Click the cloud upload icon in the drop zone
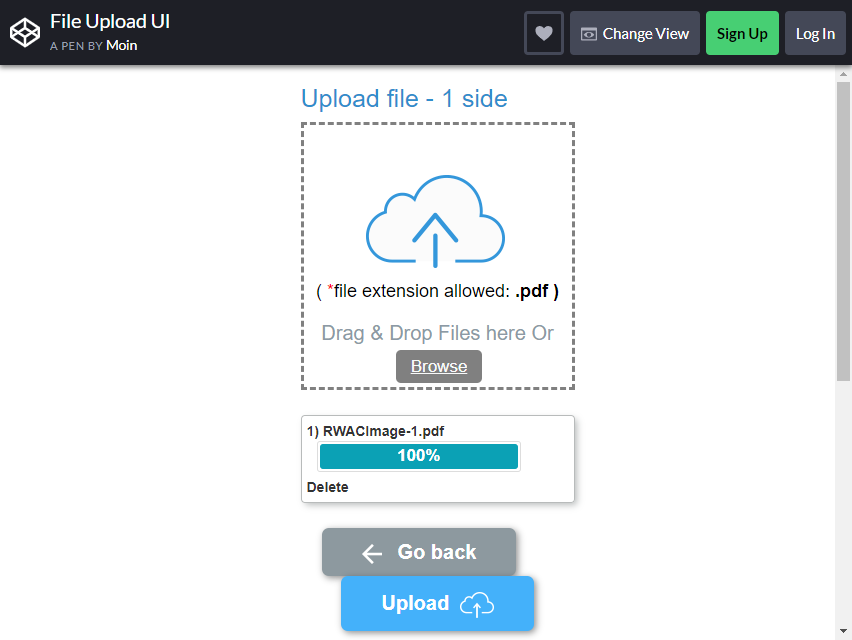Viewport: 852px width, 640px height. click(x=435, y=221)
